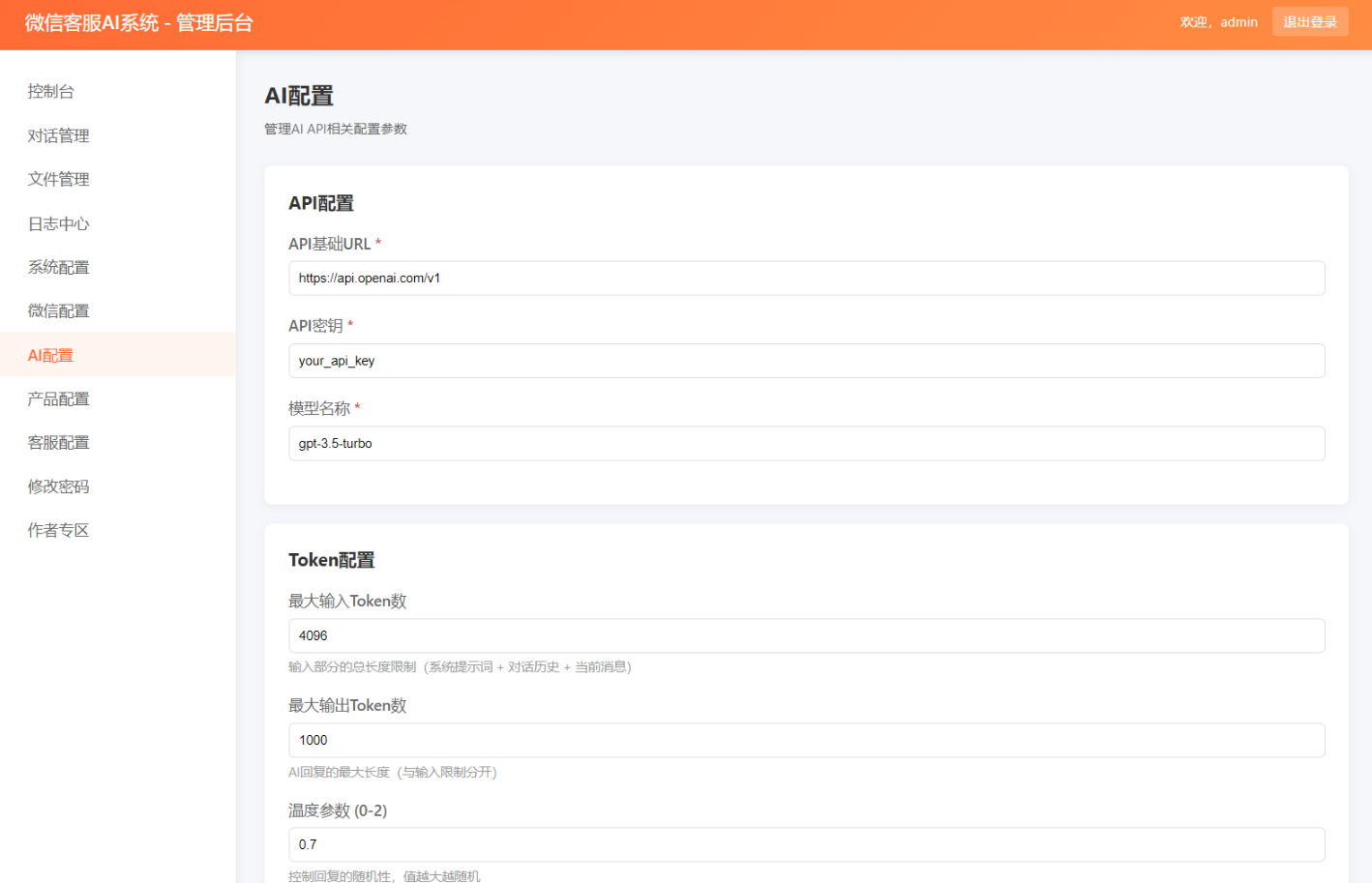
Task: Click the admin welcome text in header
Action: click(x=1218, y=22)
